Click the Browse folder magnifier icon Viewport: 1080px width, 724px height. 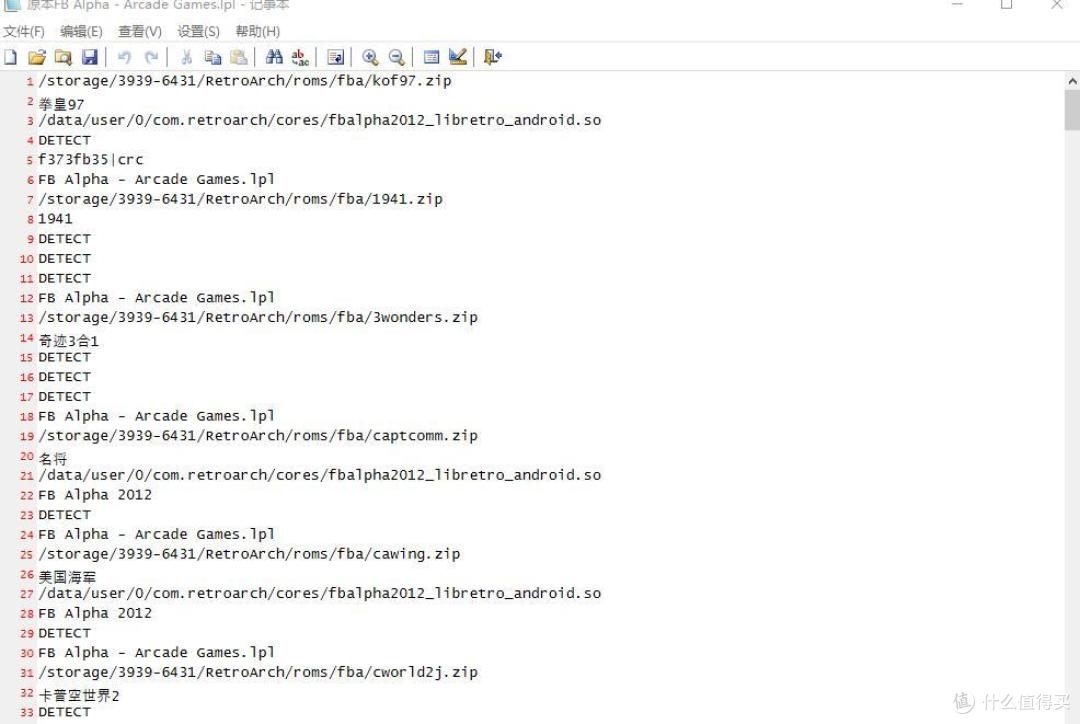click(x=63, y=57)
